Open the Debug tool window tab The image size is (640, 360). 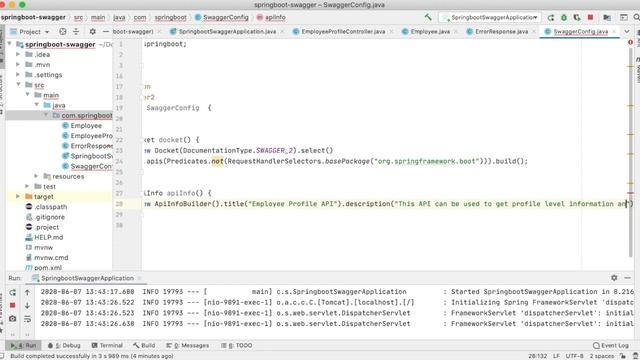[64, 345]
